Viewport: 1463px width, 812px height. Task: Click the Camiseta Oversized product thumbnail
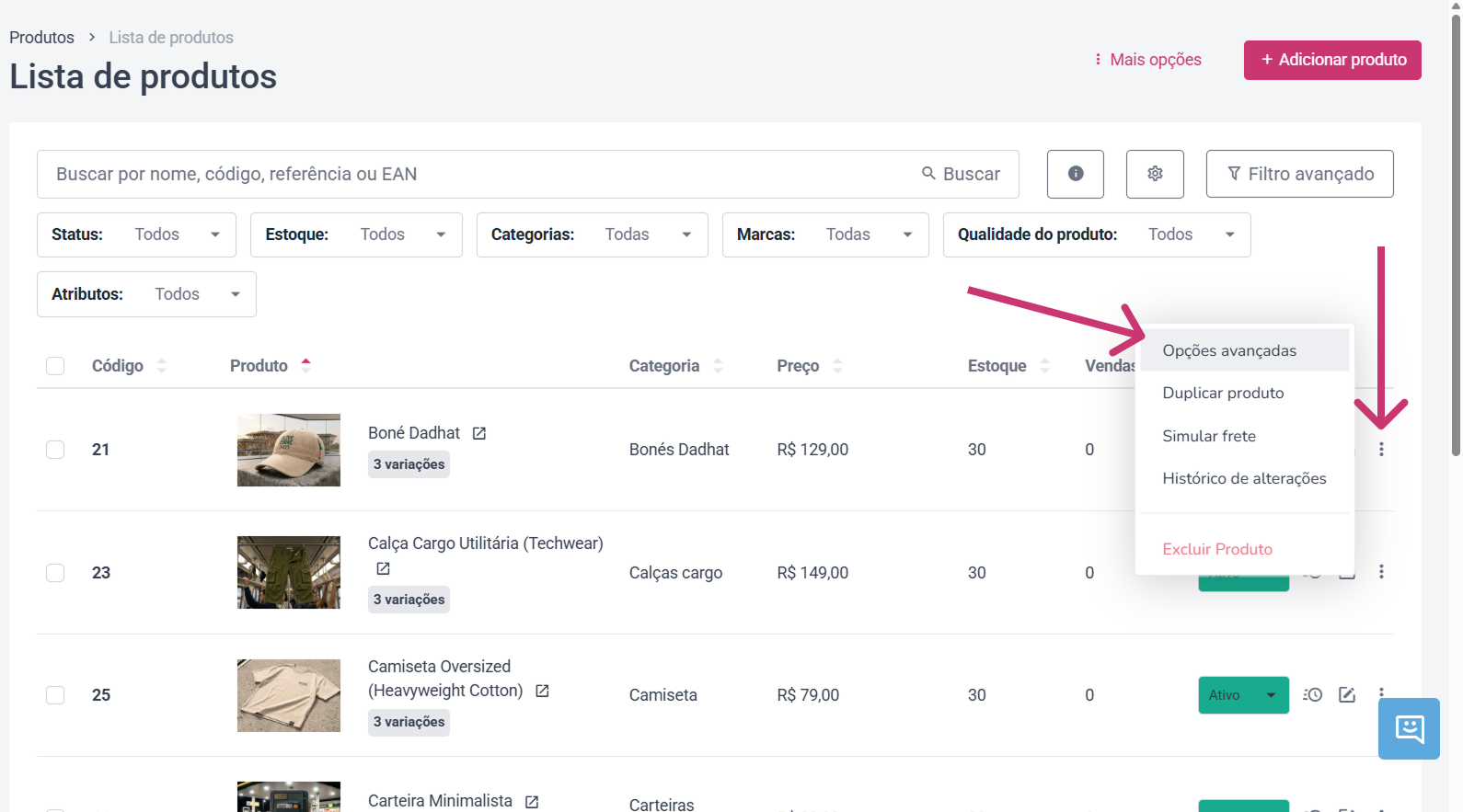289,695
